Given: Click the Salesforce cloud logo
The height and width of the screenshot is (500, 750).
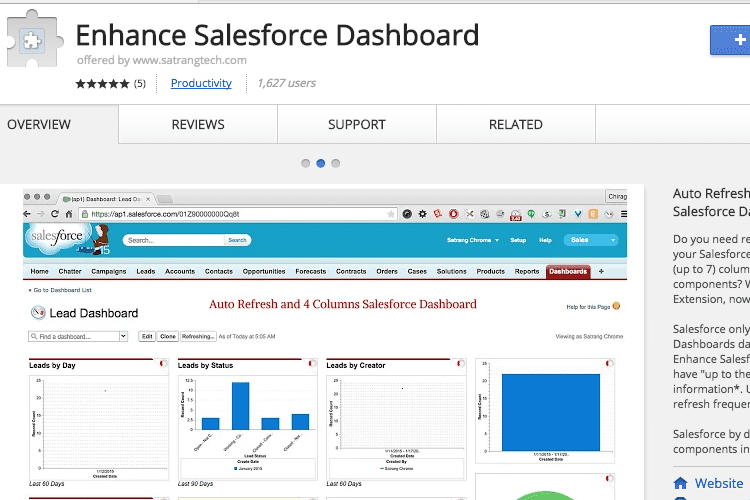Looking at the screenshot, I should tap(56, 238).
